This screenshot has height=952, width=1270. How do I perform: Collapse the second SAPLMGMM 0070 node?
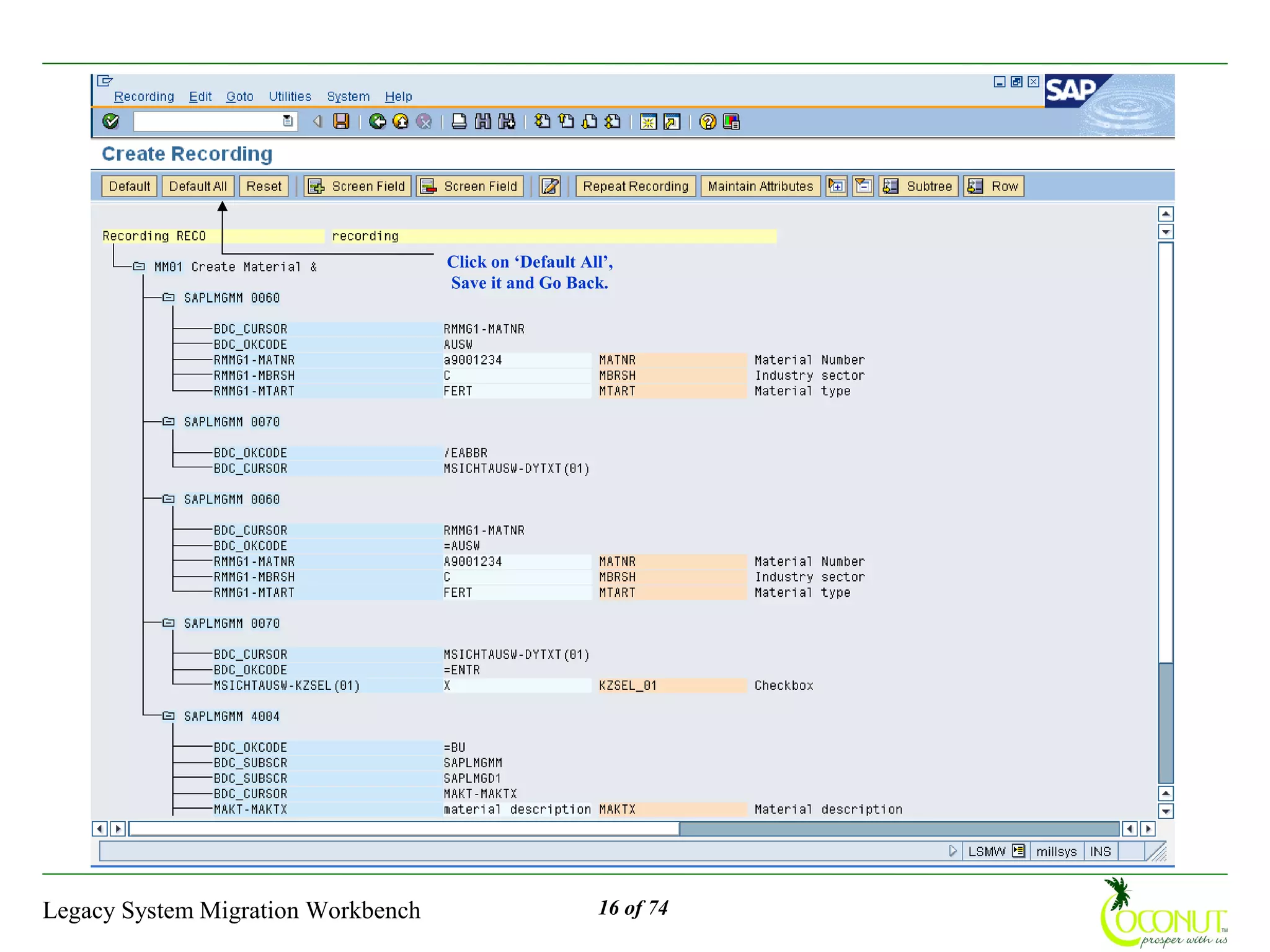168,623
